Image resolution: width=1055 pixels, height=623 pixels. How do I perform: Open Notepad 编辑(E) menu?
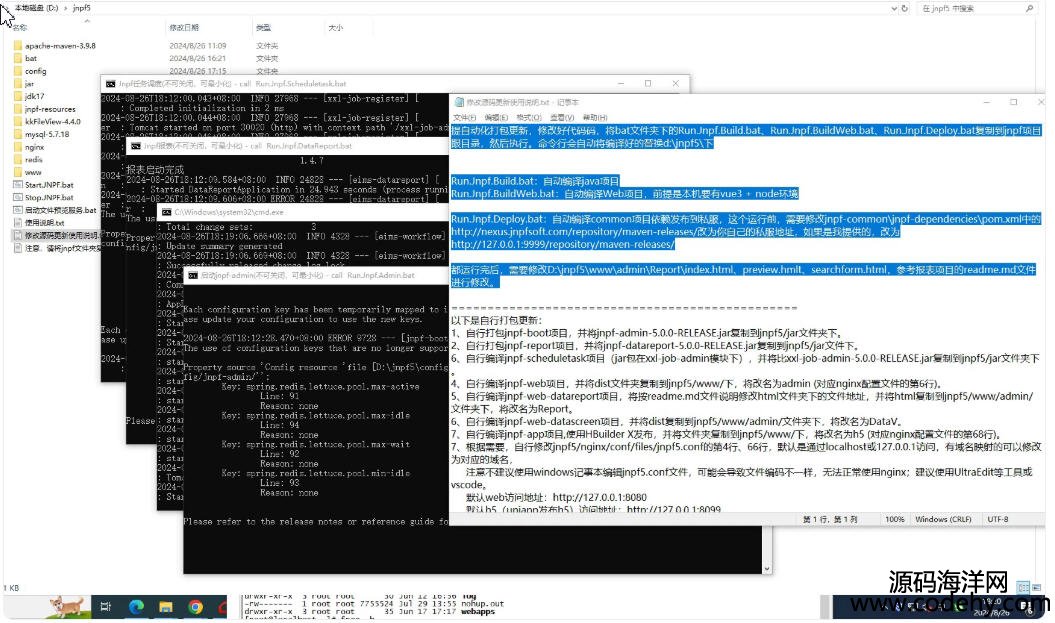tap(497, 118)
